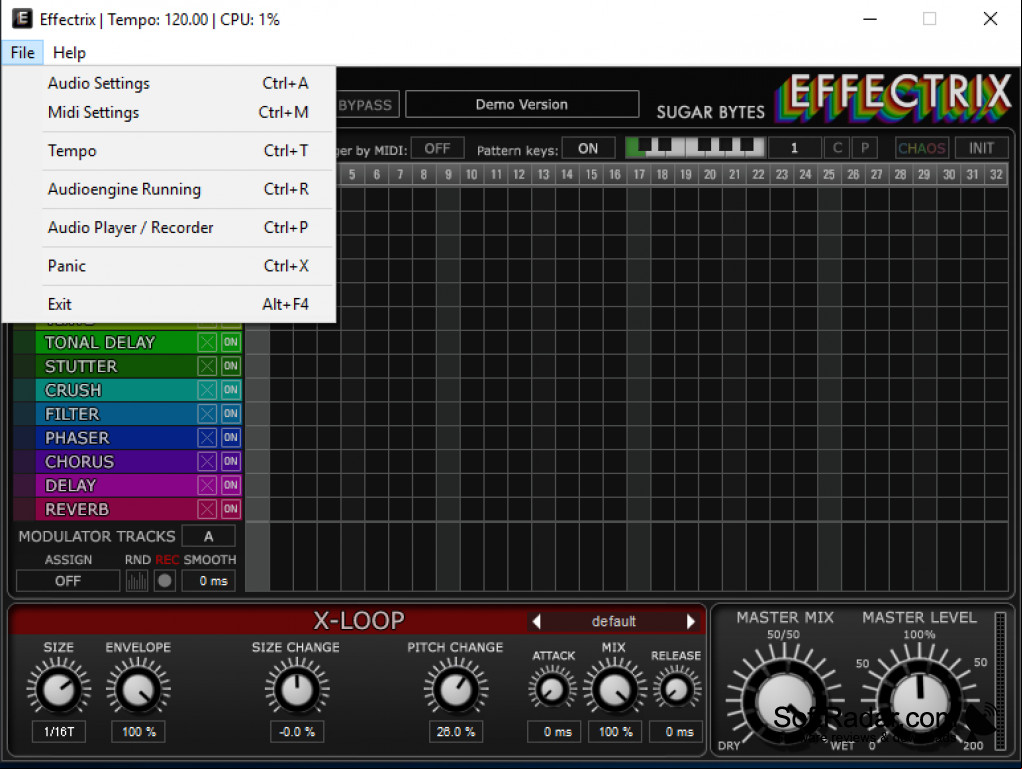The width and height of the screenshot is (1022, 769).
Task: Clear the DELAY track with X icon
Action: coord(207,486)
